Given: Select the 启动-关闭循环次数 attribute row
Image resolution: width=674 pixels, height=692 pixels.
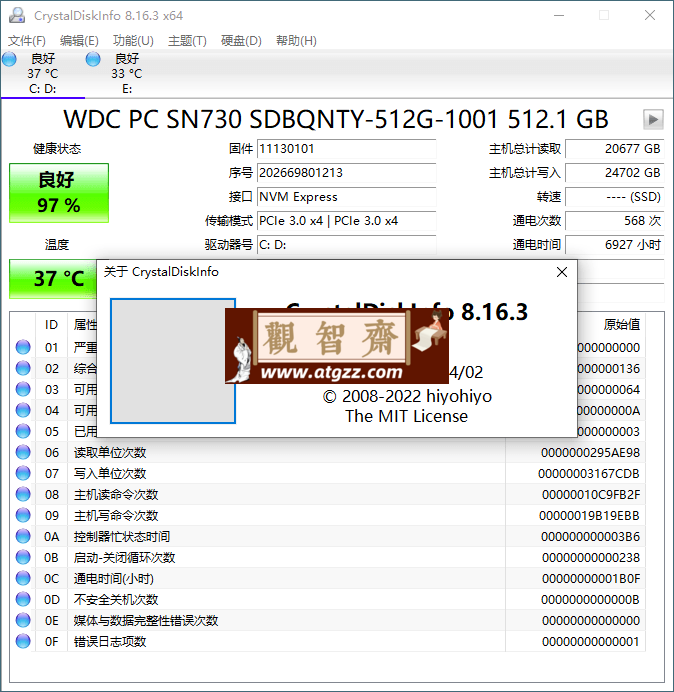Looking at the screenshot, I should pos(328,557).
